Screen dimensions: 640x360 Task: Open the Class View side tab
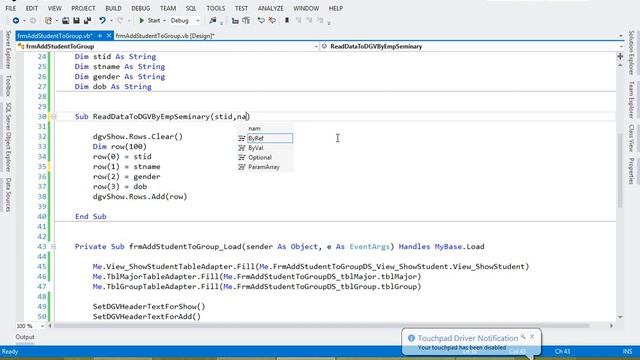(x=631, y=138)
